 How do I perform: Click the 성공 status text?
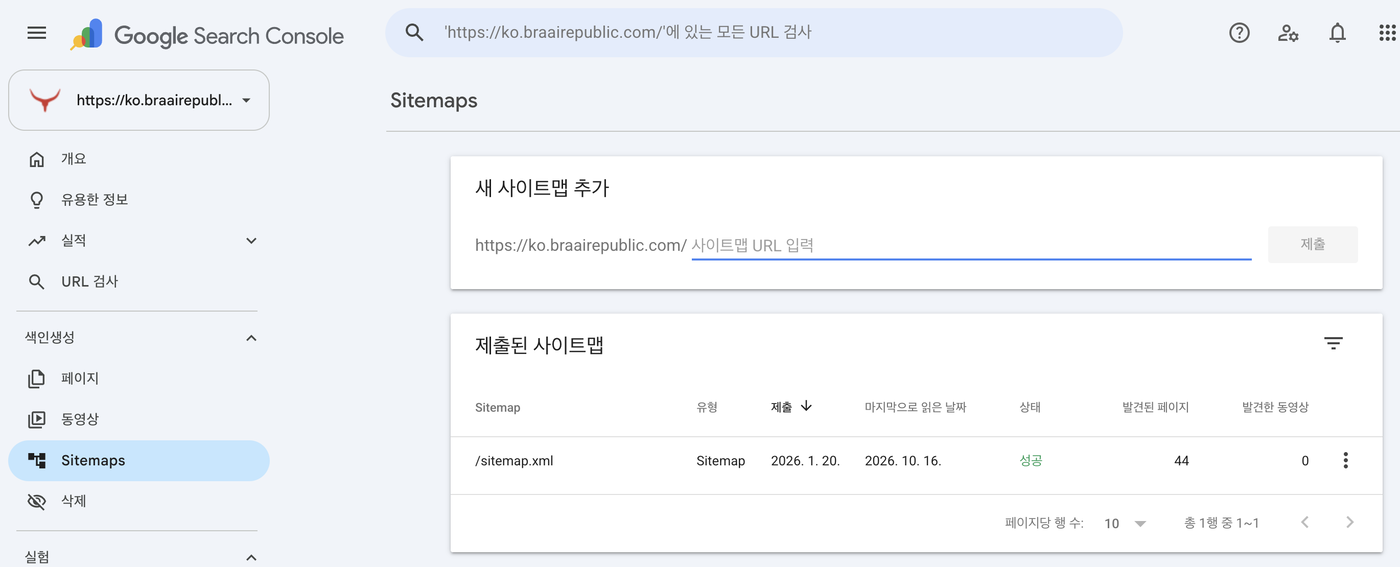coord(1031,461)
